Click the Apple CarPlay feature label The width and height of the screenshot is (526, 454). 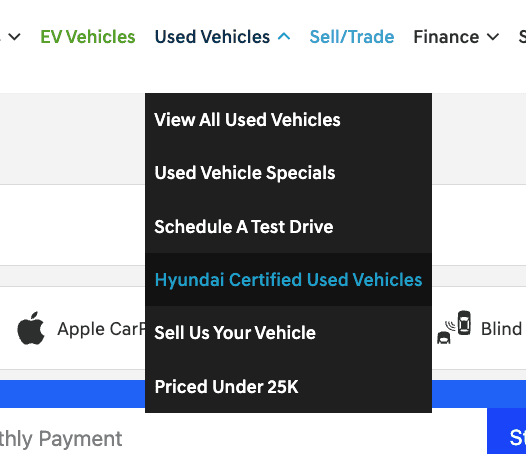pyautogui.click(x=101, y=329)
